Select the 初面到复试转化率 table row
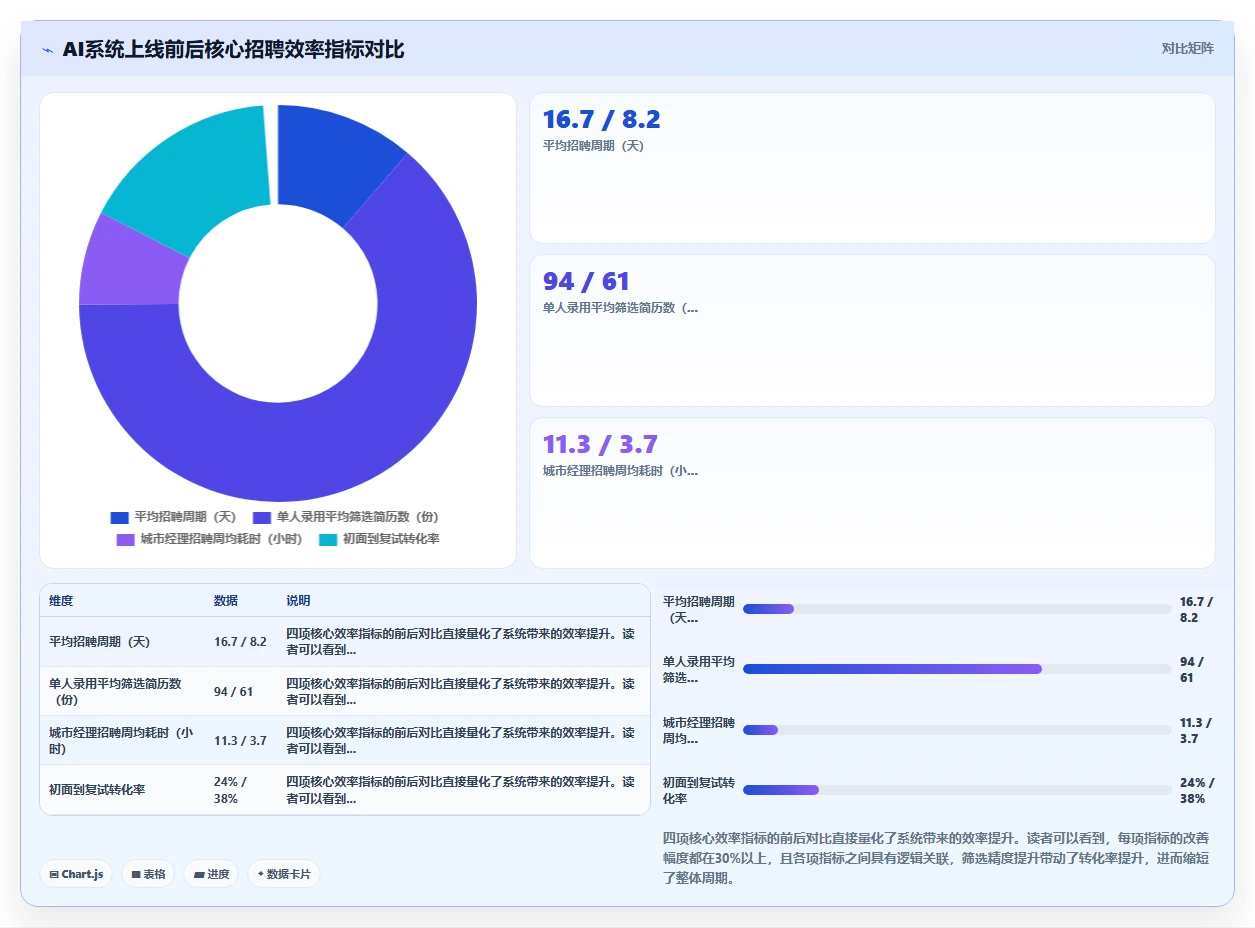The image size is (1255, 928). point(345,790)
